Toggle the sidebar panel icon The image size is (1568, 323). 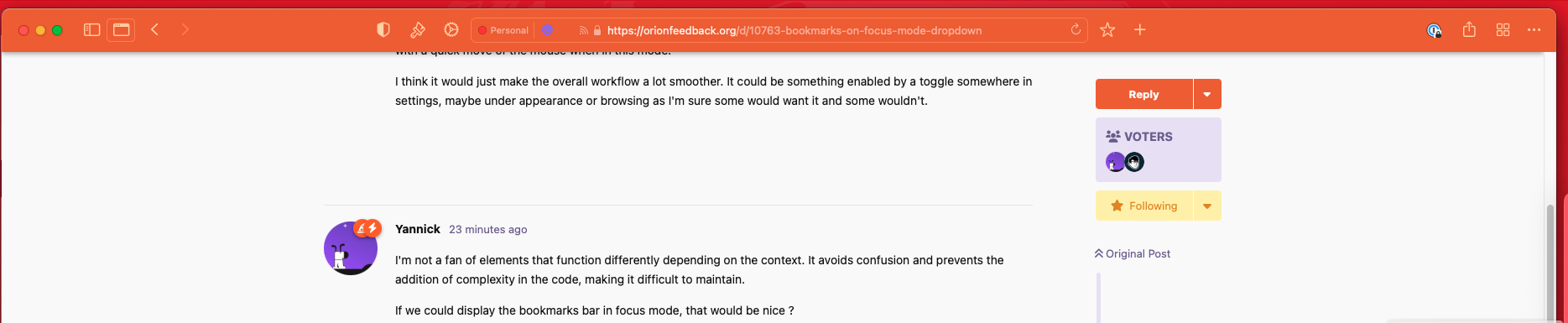click(92, 30)
